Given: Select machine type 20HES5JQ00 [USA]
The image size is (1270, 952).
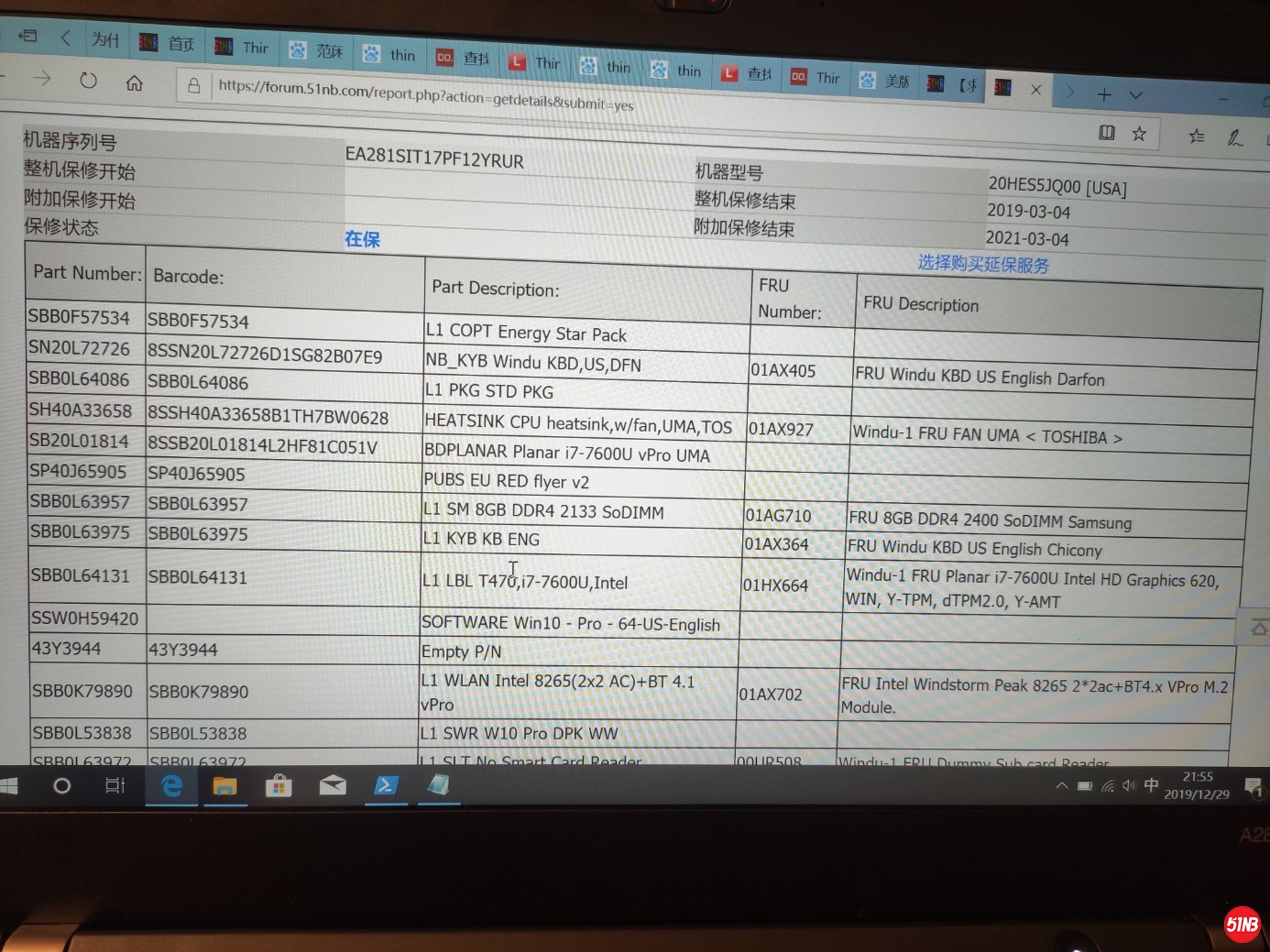Looking at the screenshot, I should pos(1057,185).
